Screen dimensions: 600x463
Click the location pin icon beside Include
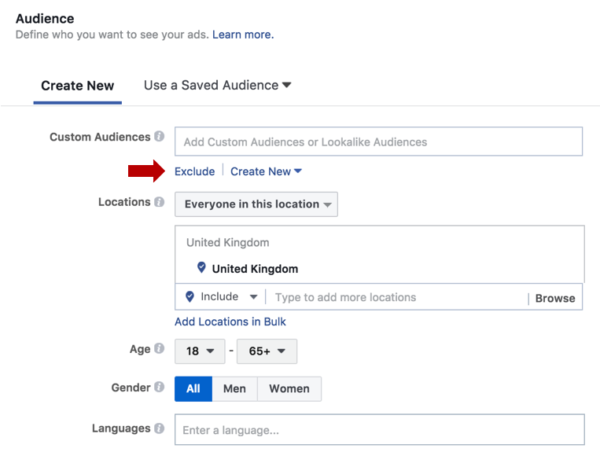(x=190, y=297)
